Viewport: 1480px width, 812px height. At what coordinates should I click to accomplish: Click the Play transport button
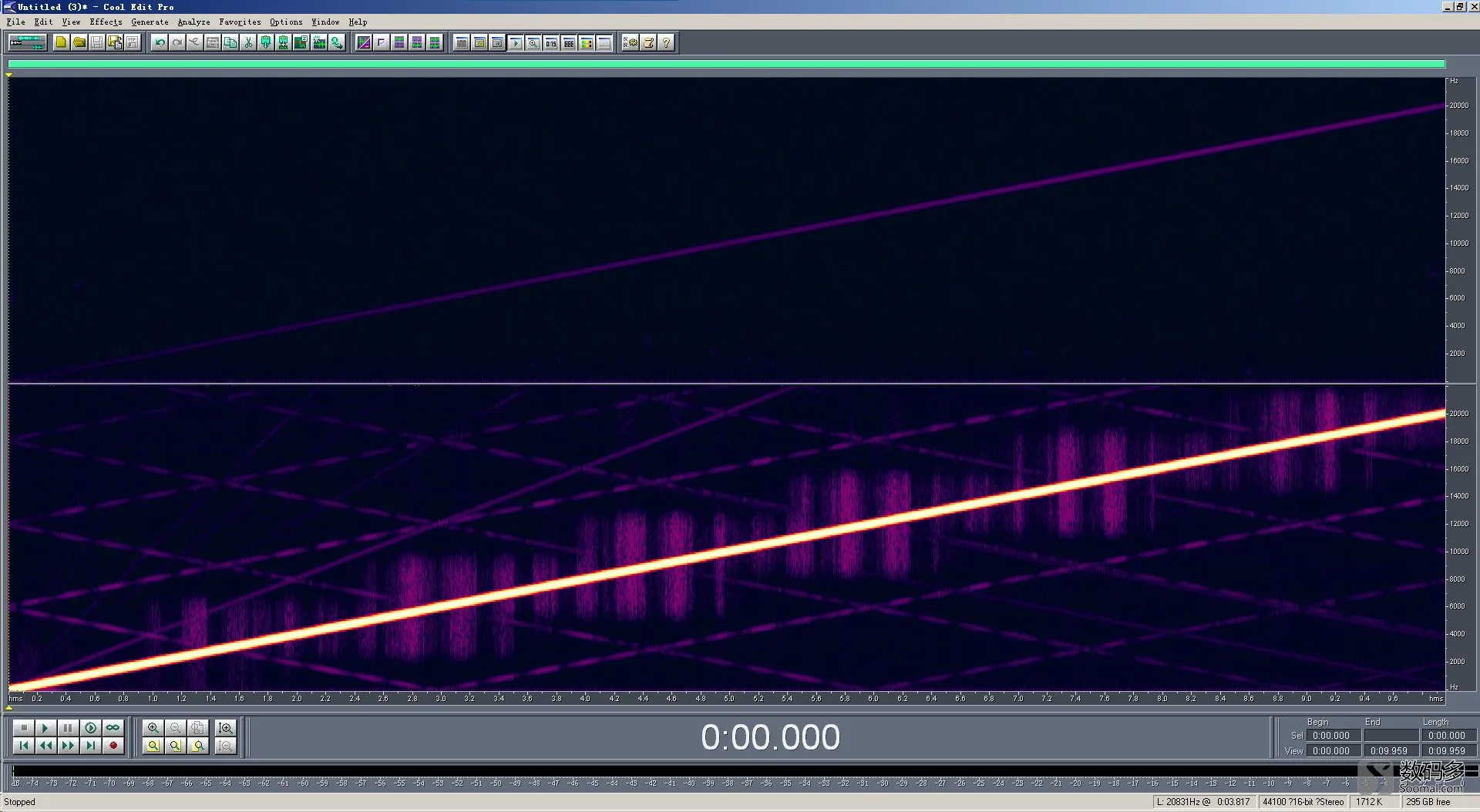pos(45,727)
